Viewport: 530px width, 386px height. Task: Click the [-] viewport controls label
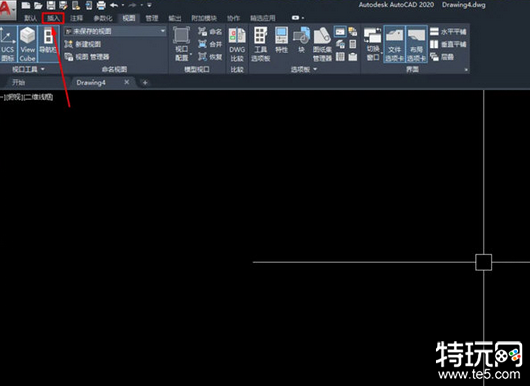pos(2,97)
